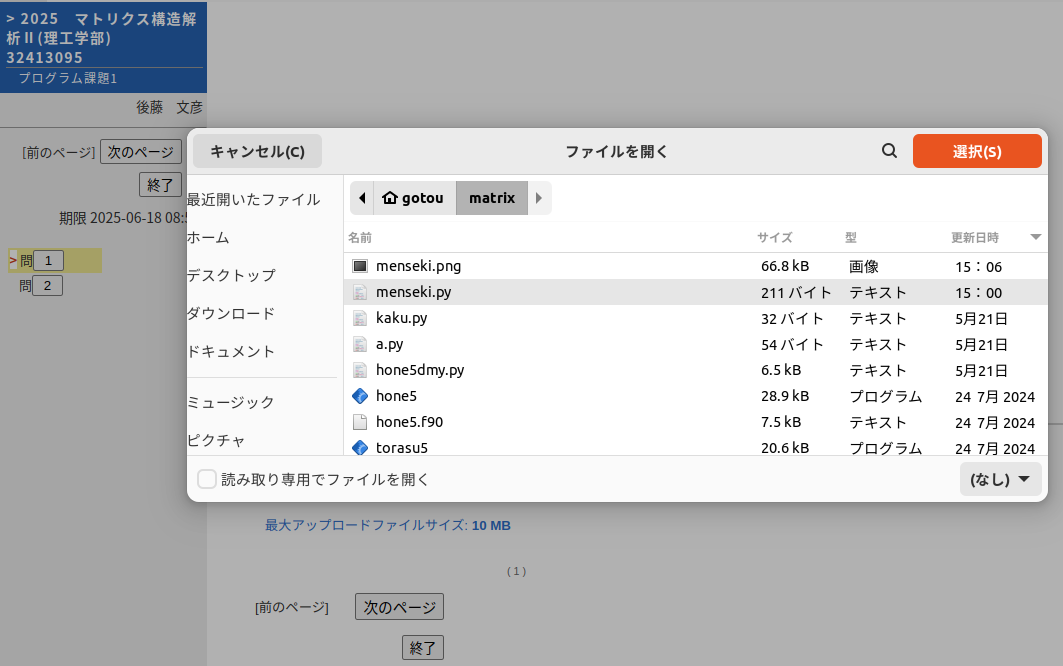Go to ダウンロード in the sidebar
Image resolution: width=1063 pixels, height=666 pixels.
coord(231,314)
